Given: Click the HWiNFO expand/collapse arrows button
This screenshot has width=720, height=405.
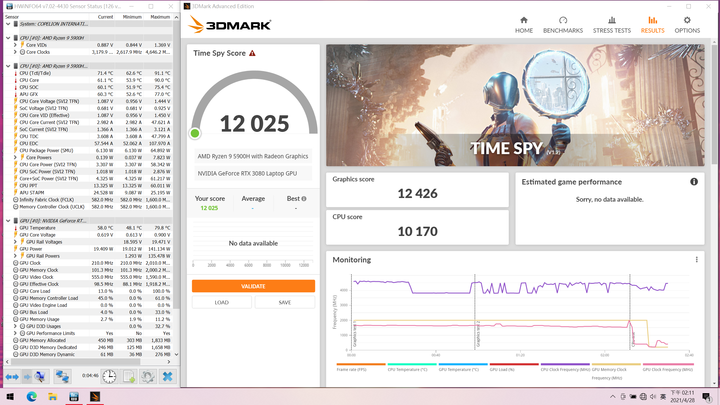Looking at the screenshot, I should point(12,377).
